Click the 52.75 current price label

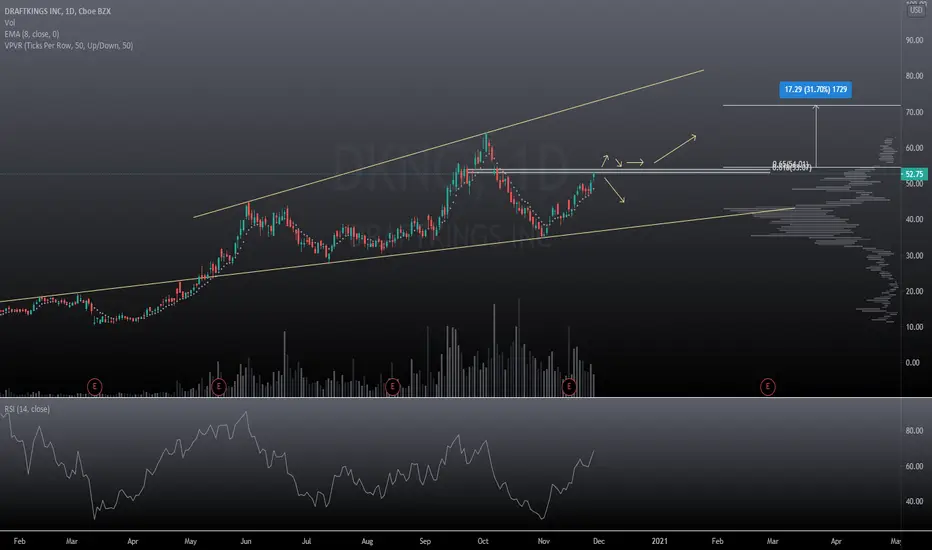pos(914,174)
